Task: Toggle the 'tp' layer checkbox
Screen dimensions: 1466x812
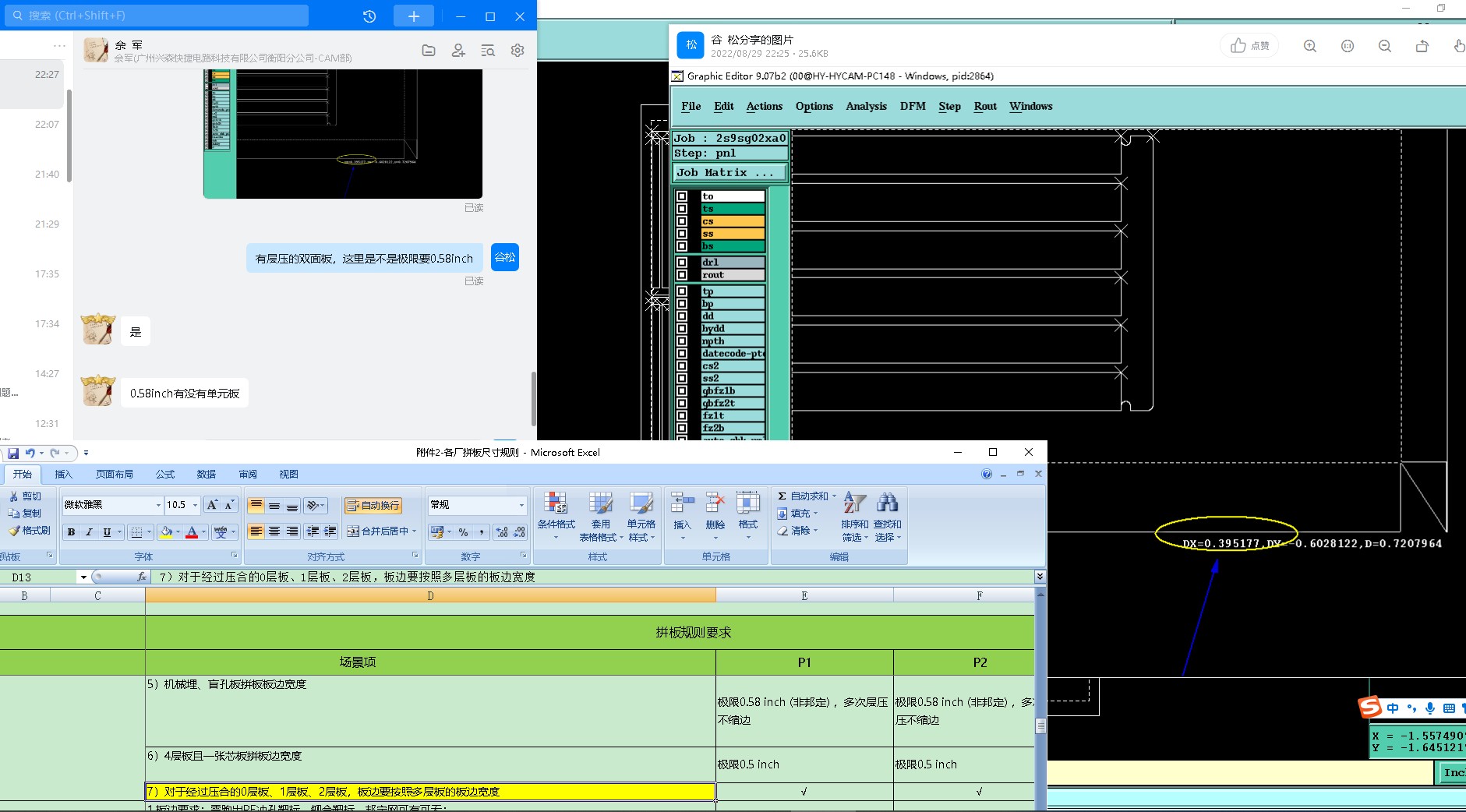Action: (x=682, y=291)
